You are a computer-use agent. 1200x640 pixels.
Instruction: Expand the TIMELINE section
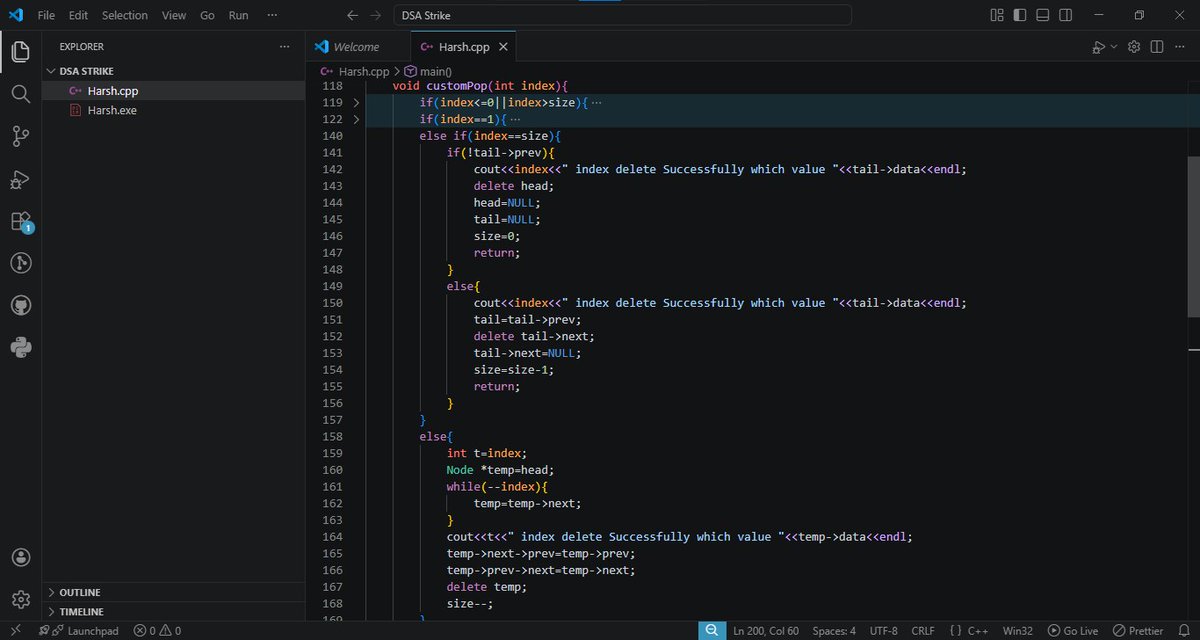(x=174, y=611)
